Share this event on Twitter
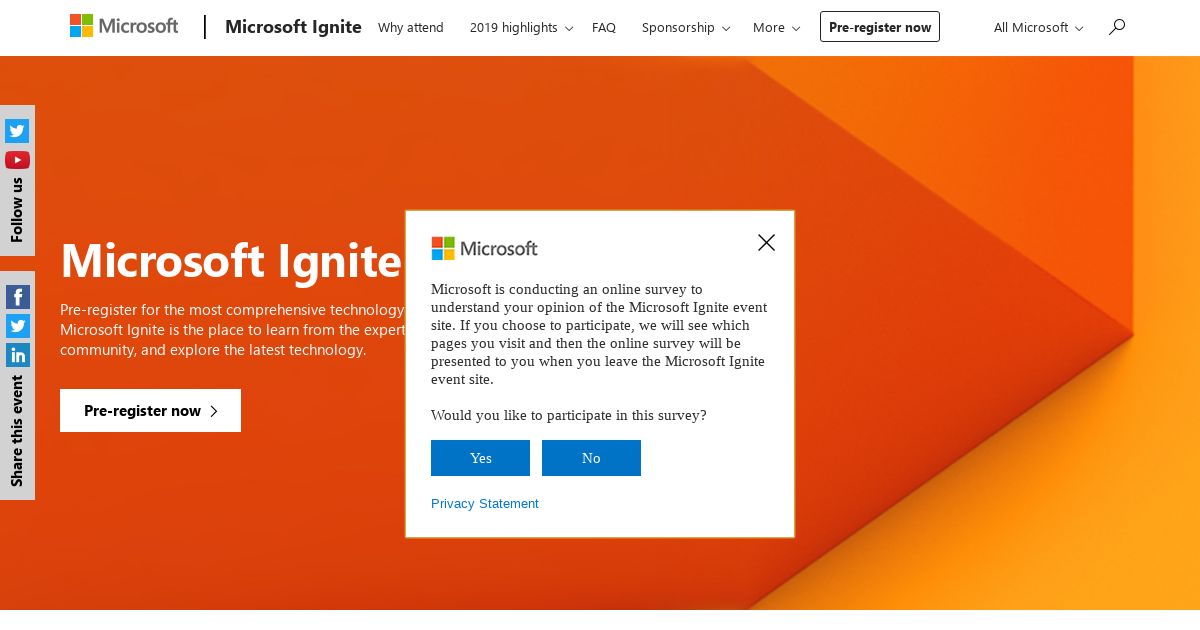The image size is (1200, 630). (x=18, y=326)
